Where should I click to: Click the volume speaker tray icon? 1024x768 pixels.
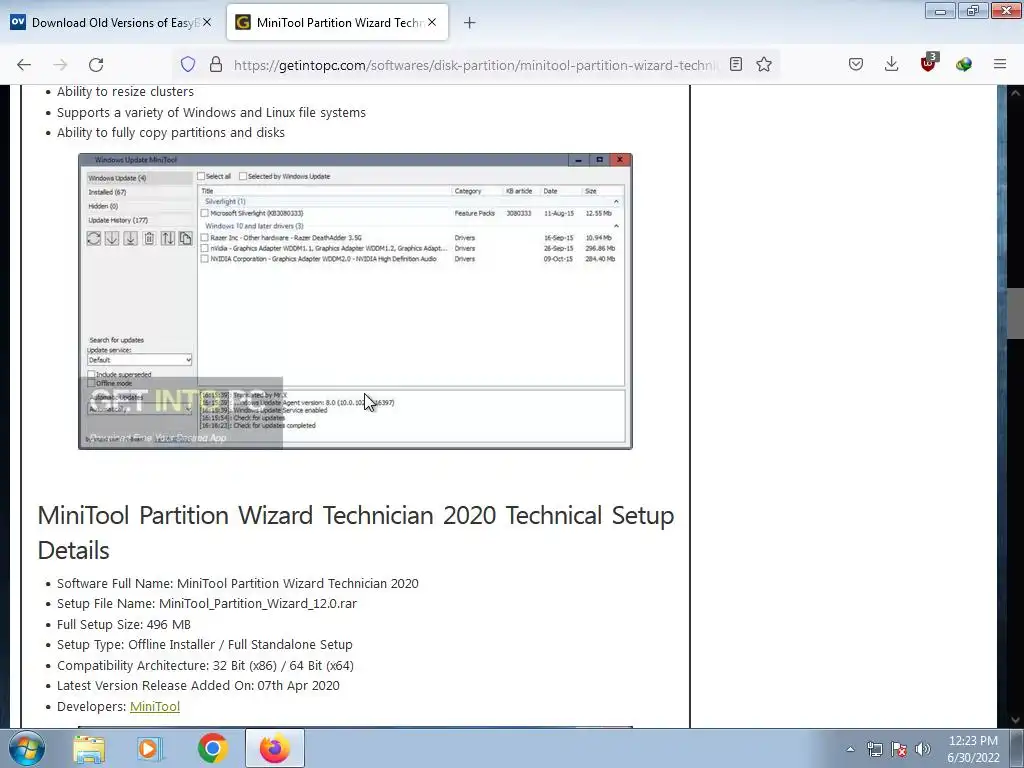point(923,749)
